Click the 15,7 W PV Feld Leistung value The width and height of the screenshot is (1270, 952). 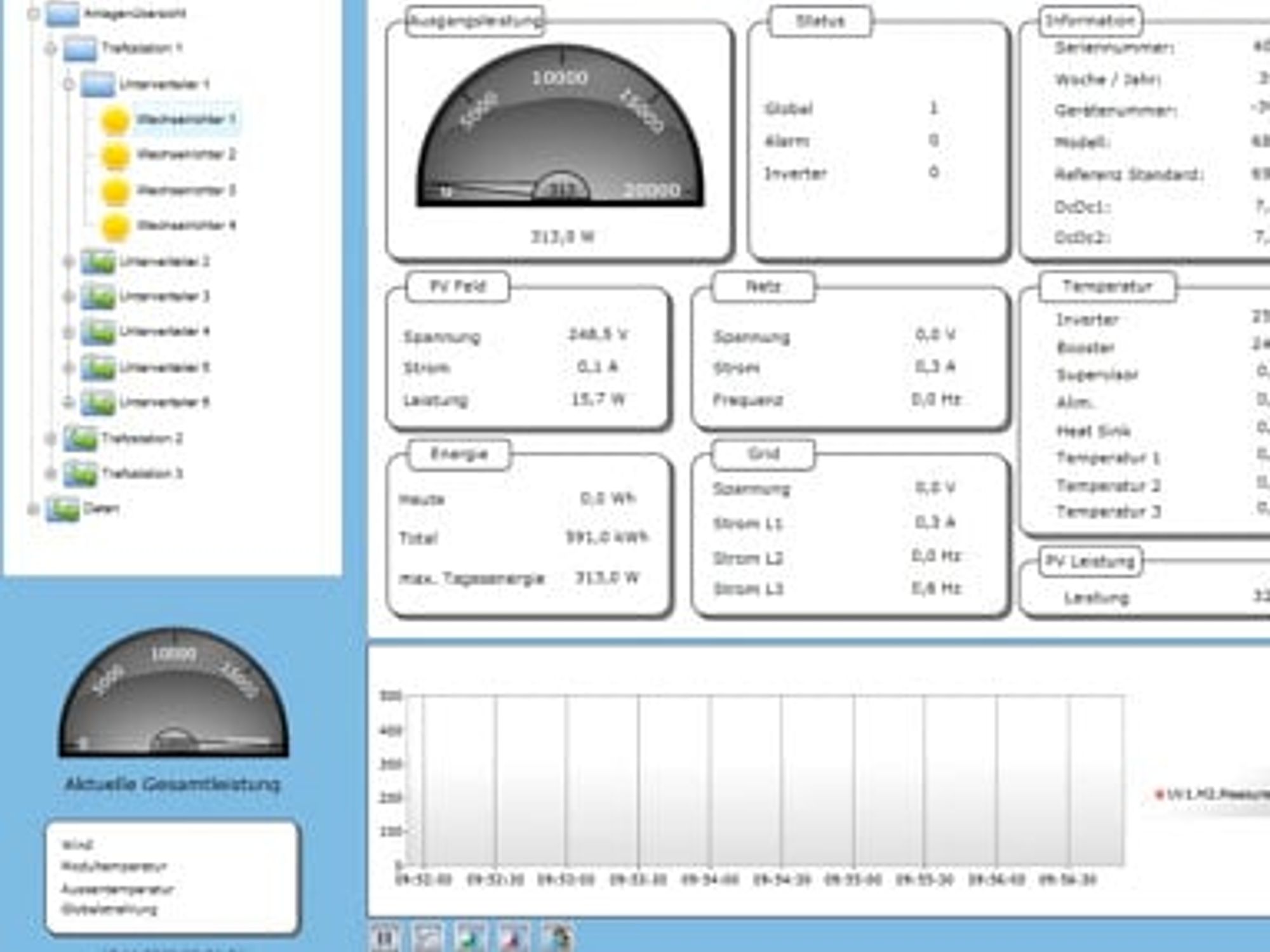[598, 399]
